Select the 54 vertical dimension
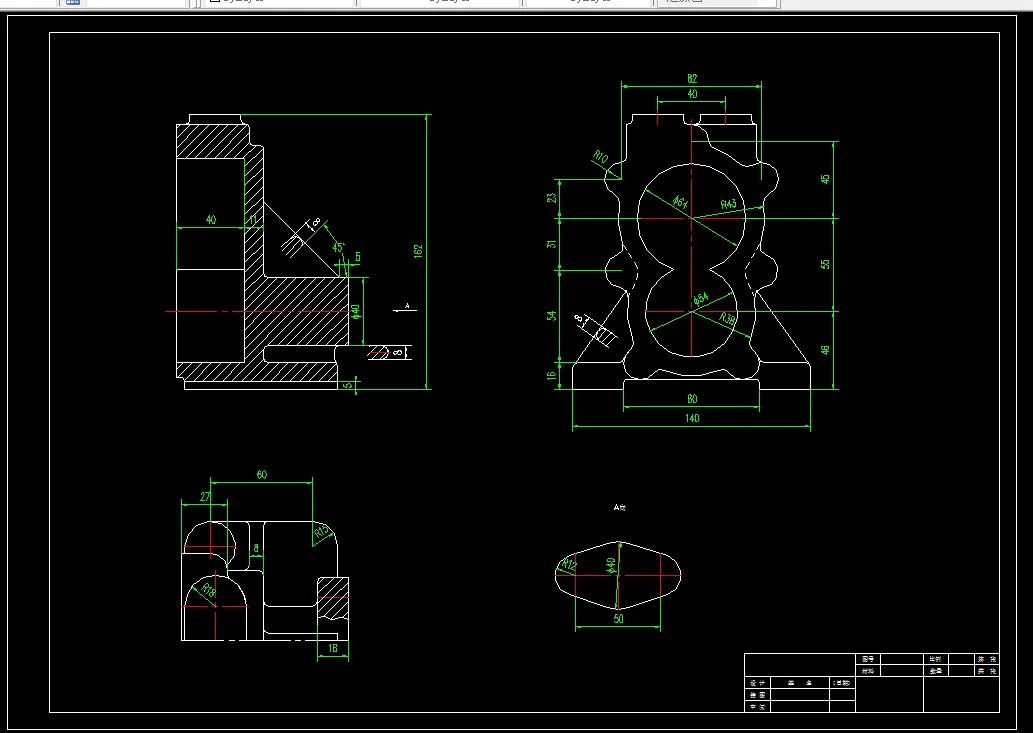Image resolution: width=1033 pixels, height=733 pixels. pos(552,316)
